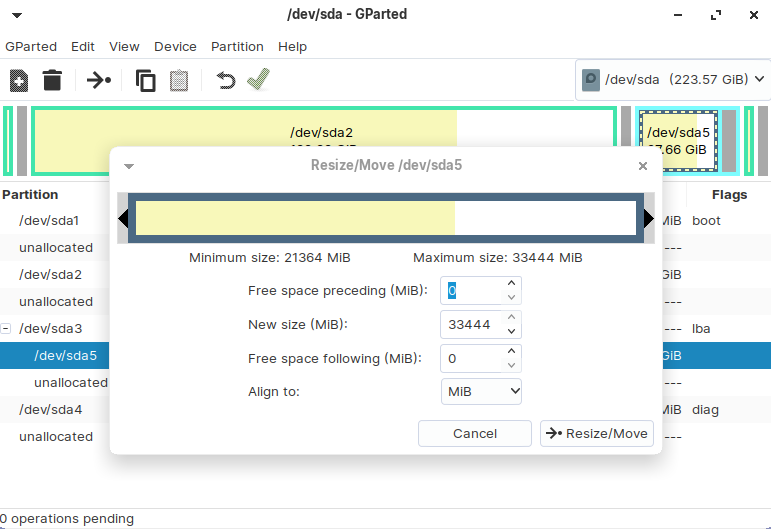
Task: Open the Help menu
Action: pyautogui.click(x=292, y=47)
